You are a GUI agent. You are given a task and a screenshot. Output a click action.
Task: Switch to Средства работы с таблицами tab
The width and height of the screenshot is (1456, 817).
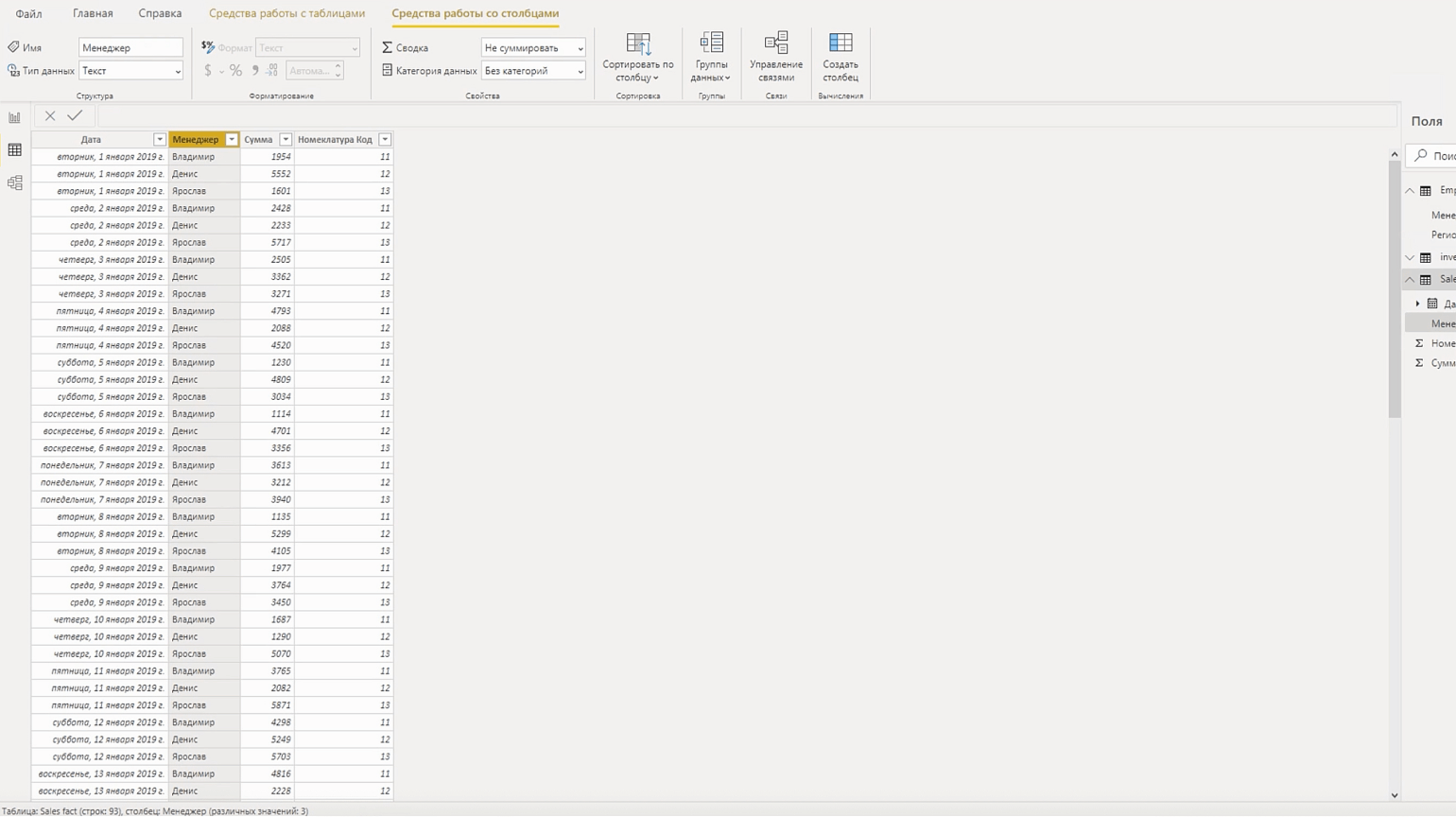point(286,13)
